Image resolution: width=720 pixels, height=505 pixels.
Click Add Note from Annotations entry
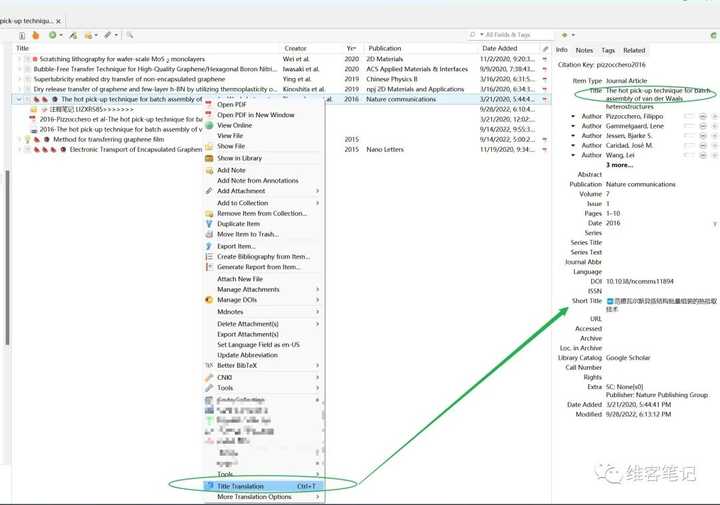point(264,180)
